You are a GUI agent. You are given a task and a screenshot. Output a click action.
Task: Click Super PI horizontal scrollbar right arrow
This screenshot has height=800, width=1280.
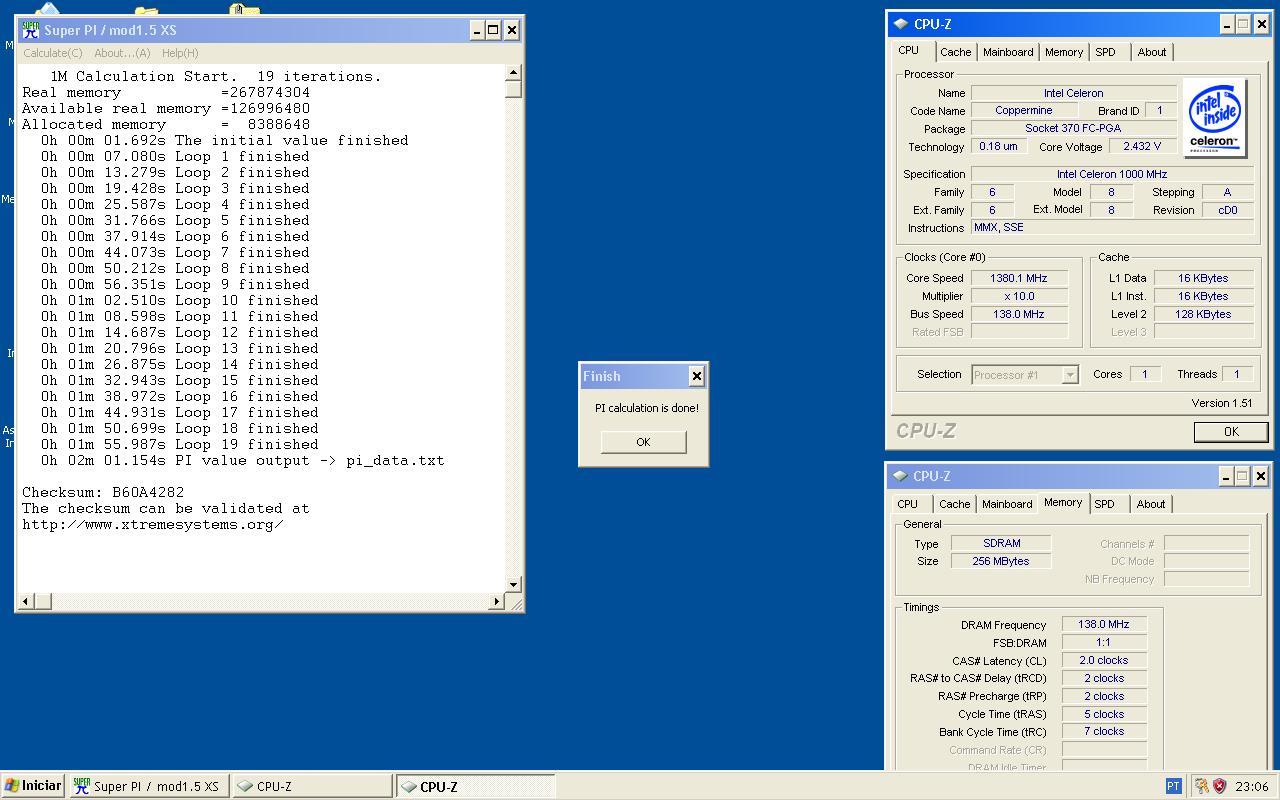tap(497, 601)
